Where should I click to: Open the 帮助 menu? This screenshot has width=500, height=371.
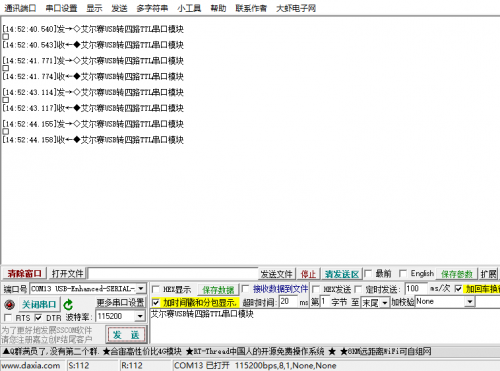pyautogui.click(x=218, y=8)
